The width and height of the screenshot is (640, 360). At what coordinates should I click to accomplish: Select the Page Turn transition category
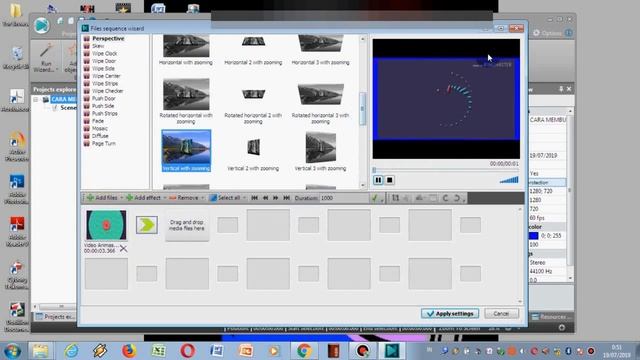(x=104, y=143)
